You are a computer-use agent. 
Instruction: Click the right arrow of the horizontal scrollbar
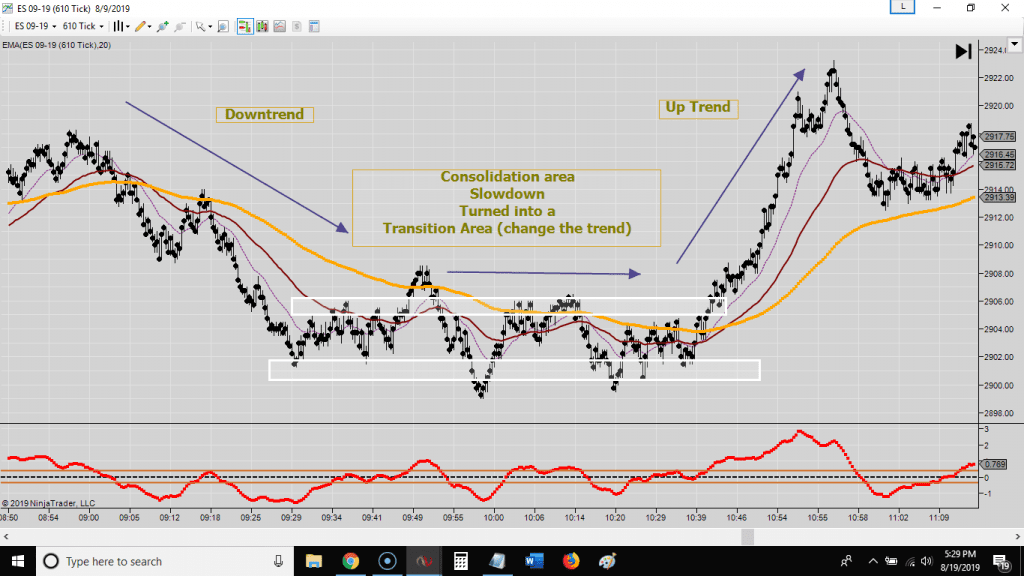pos(1017,537)
